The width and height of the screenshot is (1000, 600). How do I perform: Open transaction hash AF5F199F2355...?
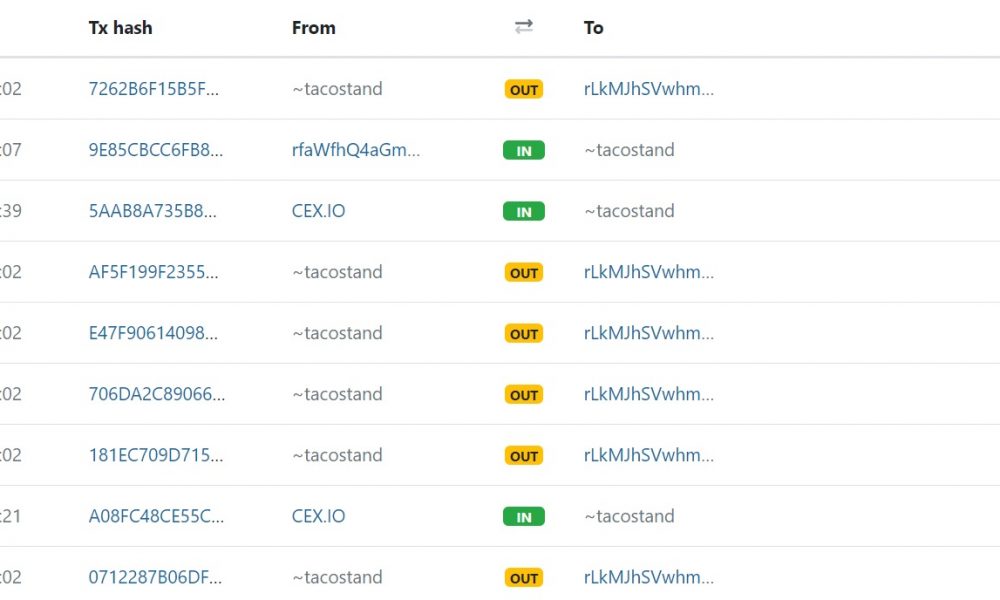pos(153,272)
